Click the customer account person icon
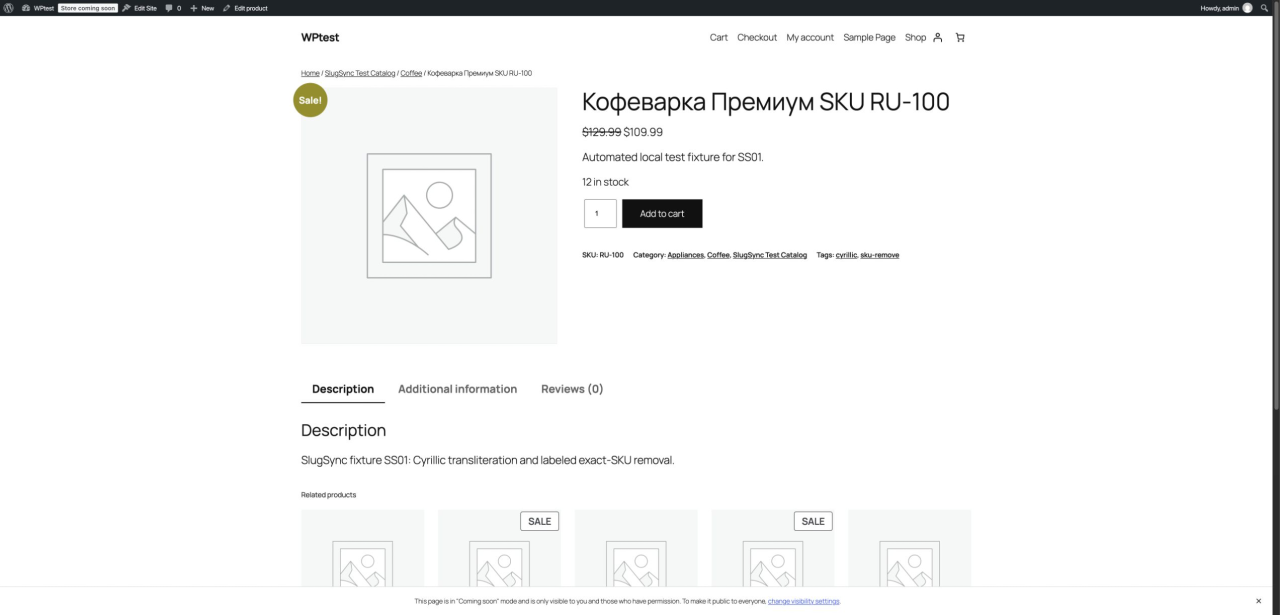The image size is (1280, 615). tap(938, 37)
